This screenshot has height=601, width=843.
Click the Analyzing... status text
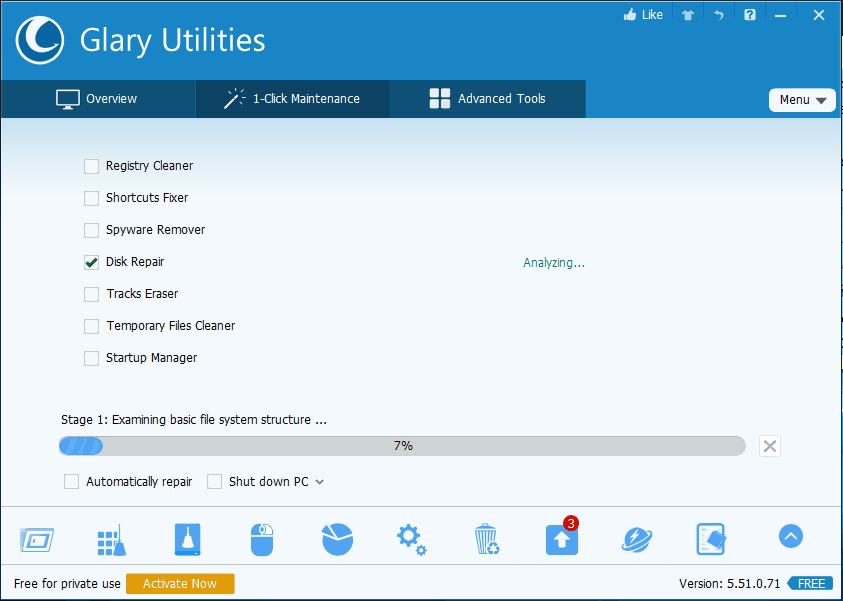pyautogui.click(x=554, y=263)
